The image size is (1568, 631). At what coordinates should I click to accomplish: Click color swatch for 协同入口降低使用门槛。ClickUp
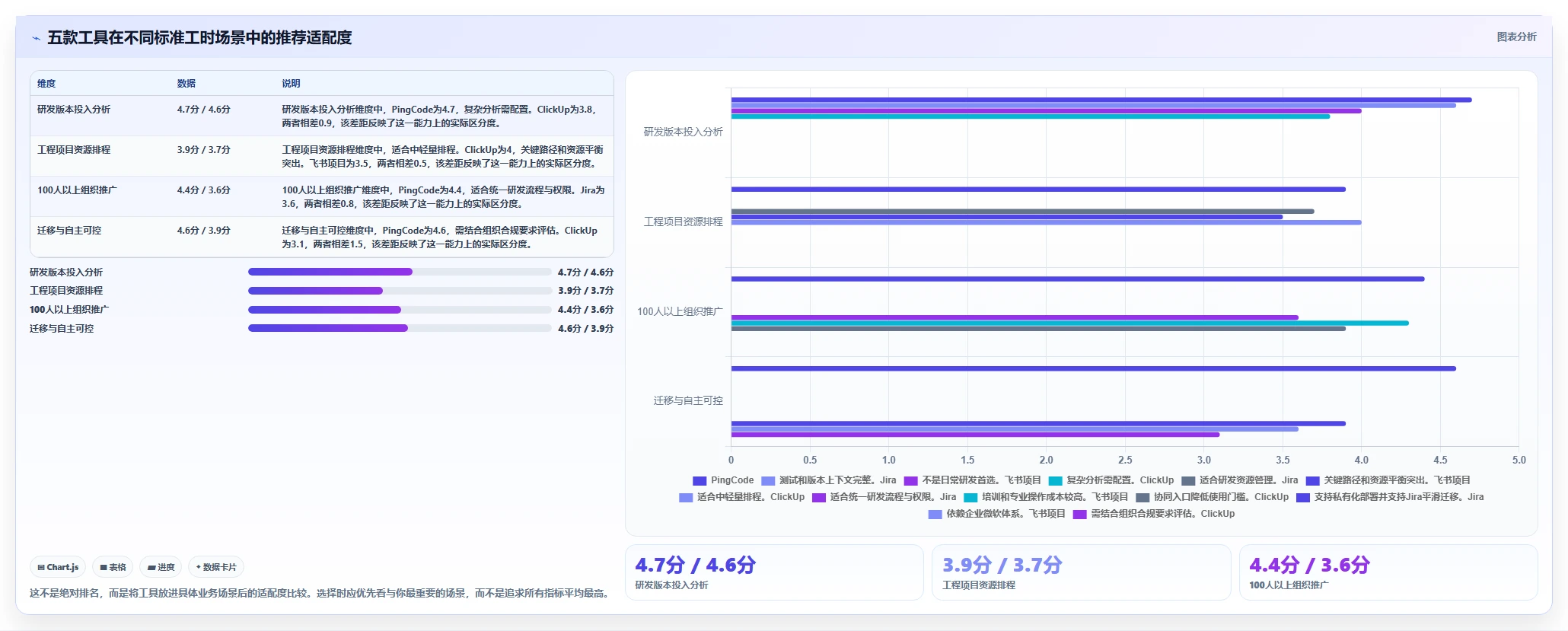point(1143,498)
